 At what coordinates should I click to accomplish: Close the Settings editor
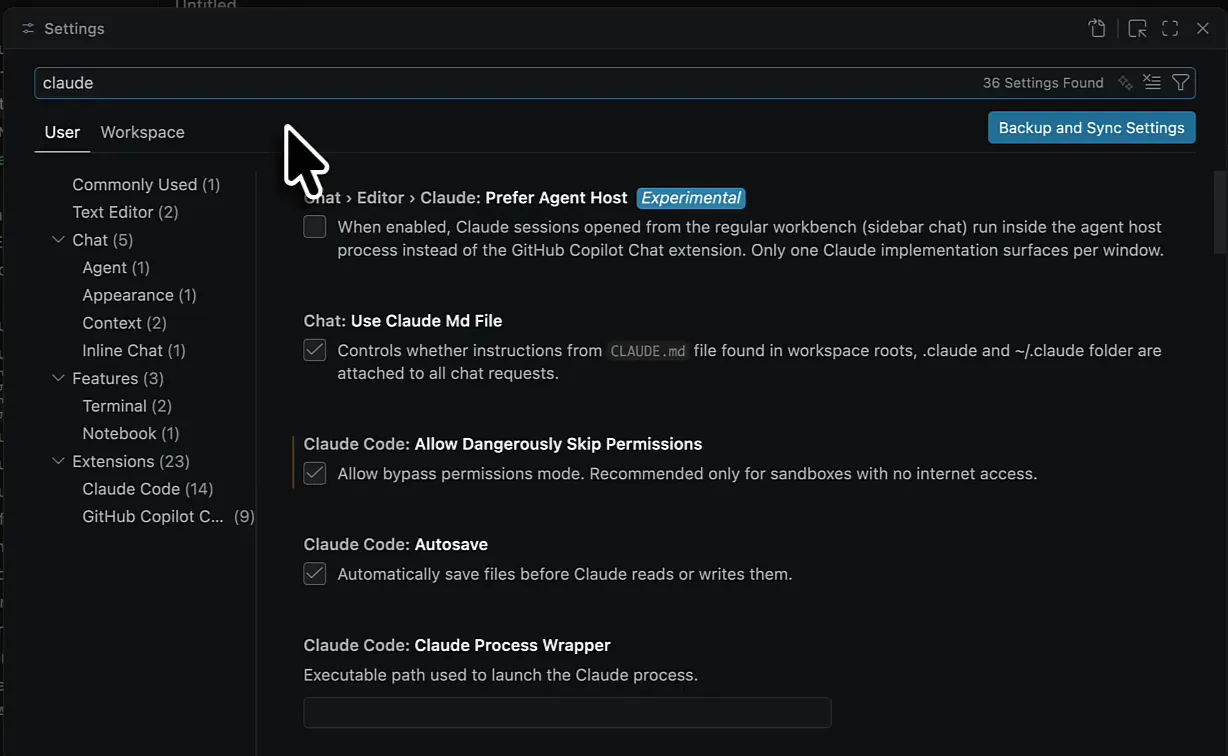coord(1203,29)
